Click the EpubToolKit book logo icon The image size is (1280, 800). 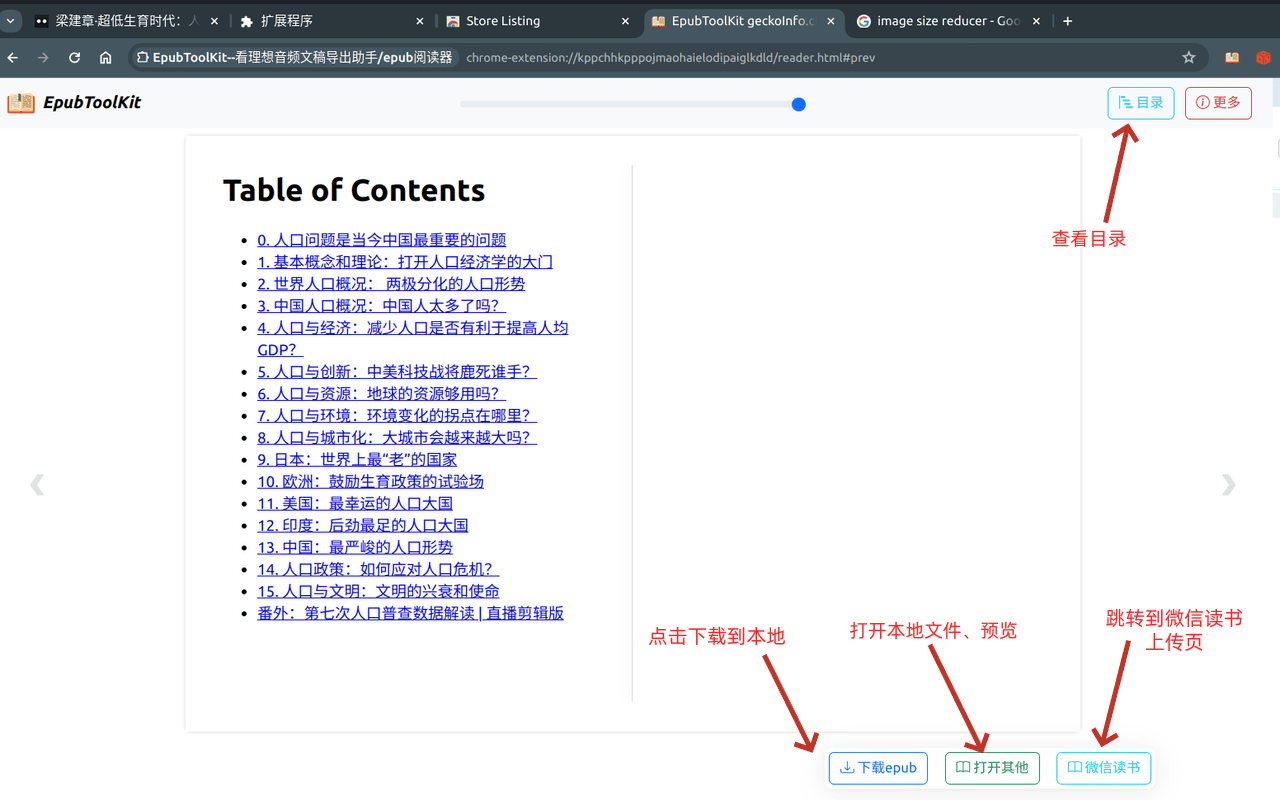[x=20, y=102]
